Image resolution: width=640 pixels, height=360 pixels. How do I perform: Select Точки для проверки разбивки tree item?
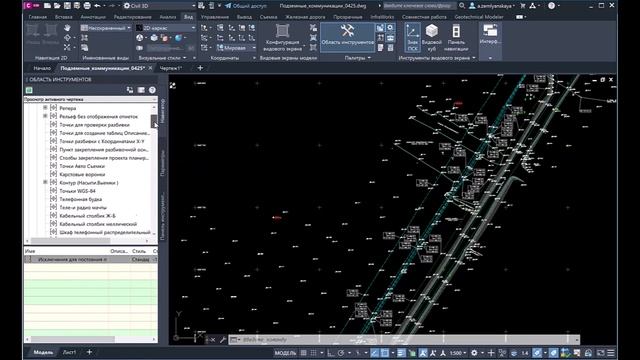pyautogui.click(x=94, y=125)
